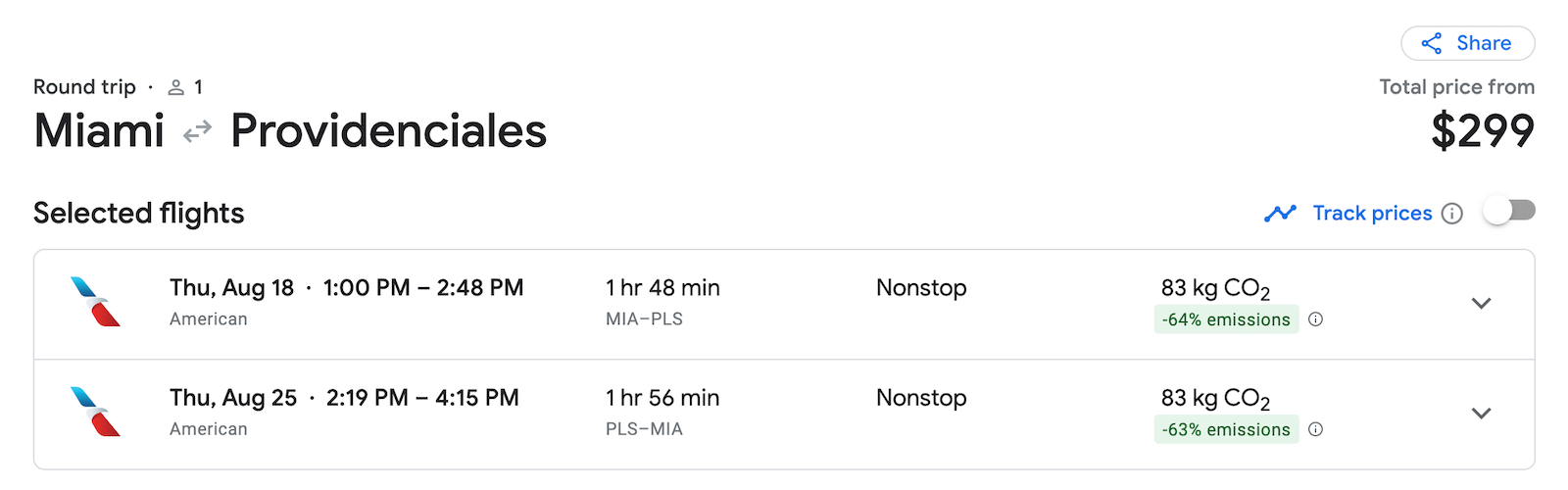Click the -64% emissions badge
1568x490 pixels.
pyautogui.click(x=1226, y=319)
